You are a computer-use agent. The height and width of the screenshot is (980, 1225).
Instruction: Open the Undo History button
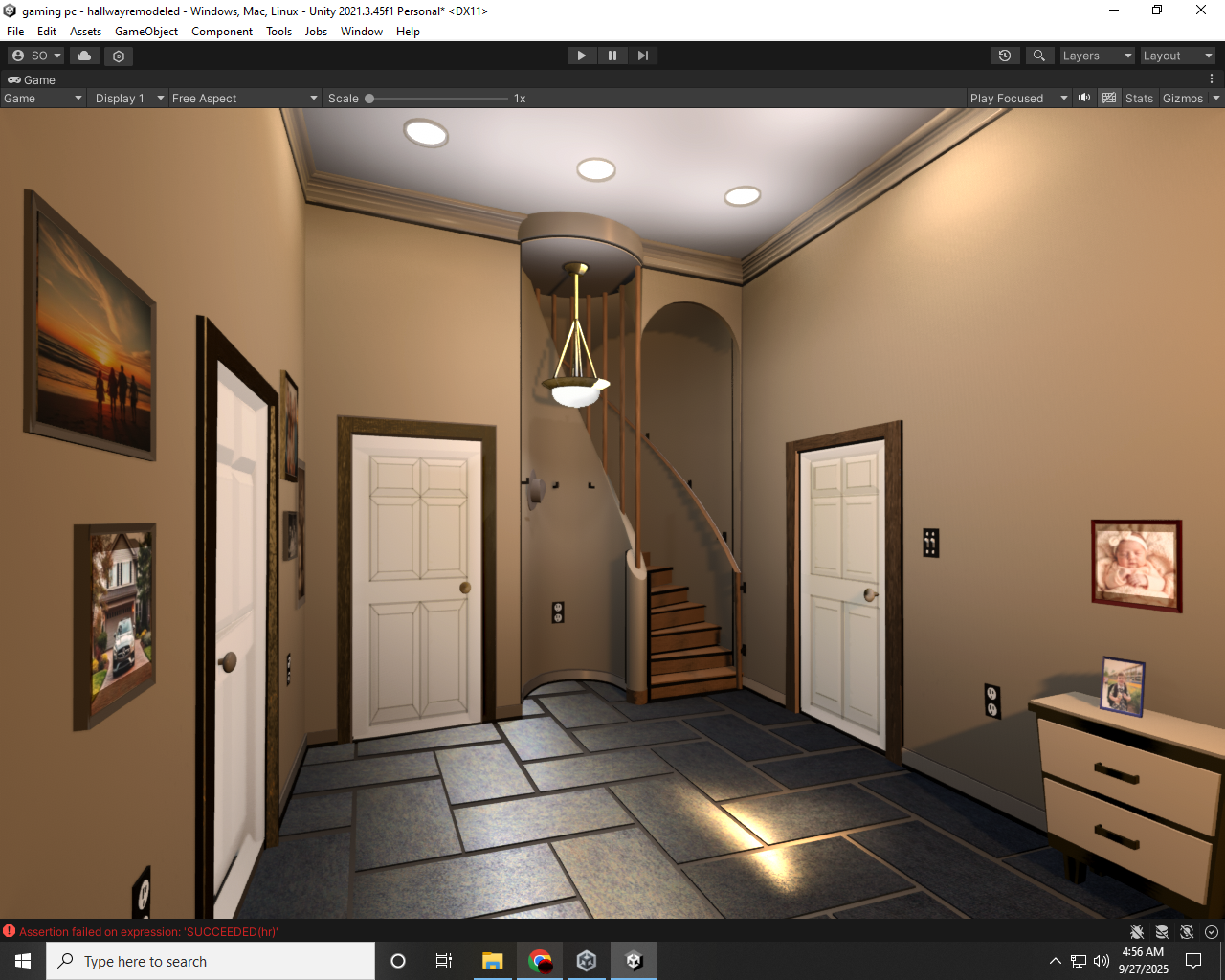click(1005, 56)
